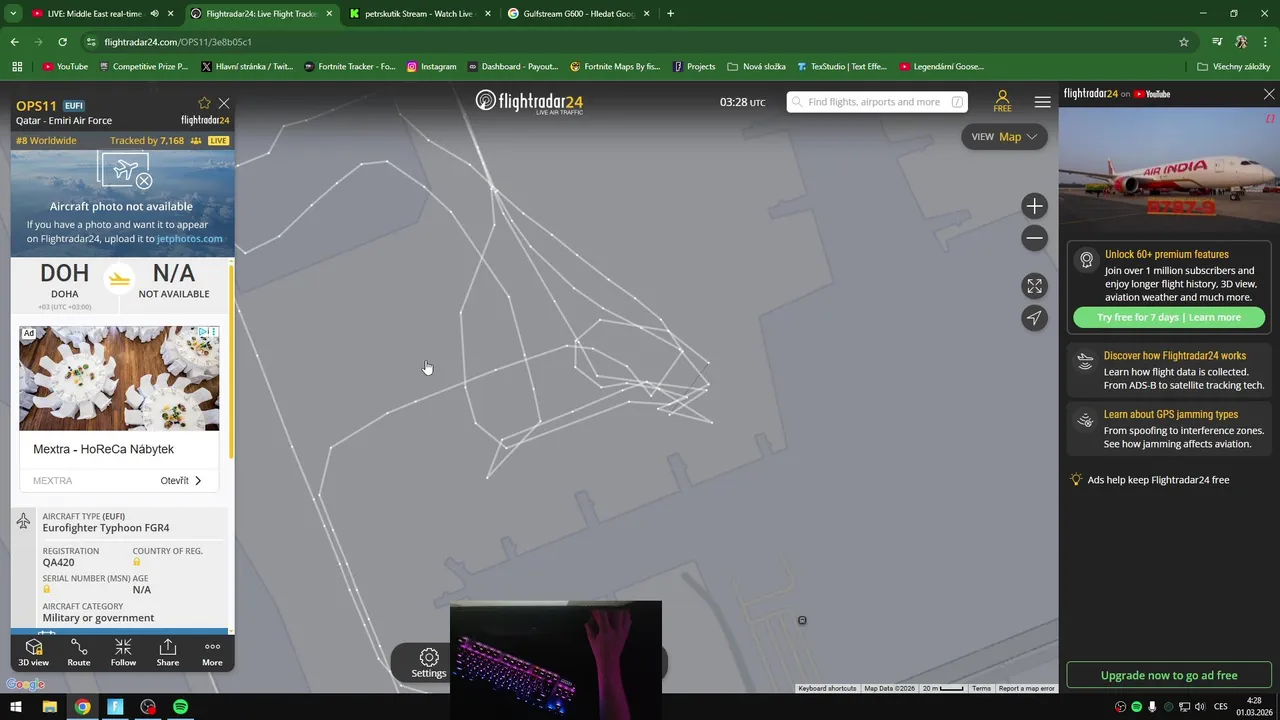Open Spotify from the taskbar
1280x720 pixels.
point(180,707)
